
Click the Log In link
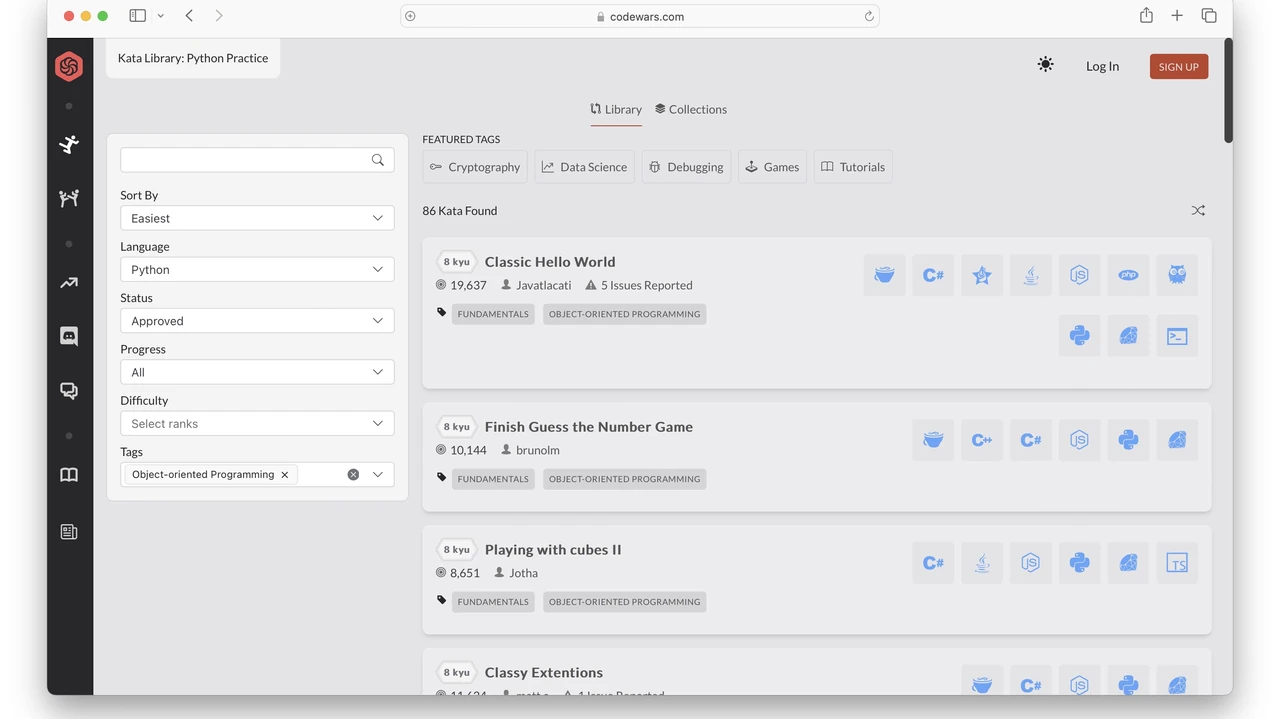(1102, 66)
